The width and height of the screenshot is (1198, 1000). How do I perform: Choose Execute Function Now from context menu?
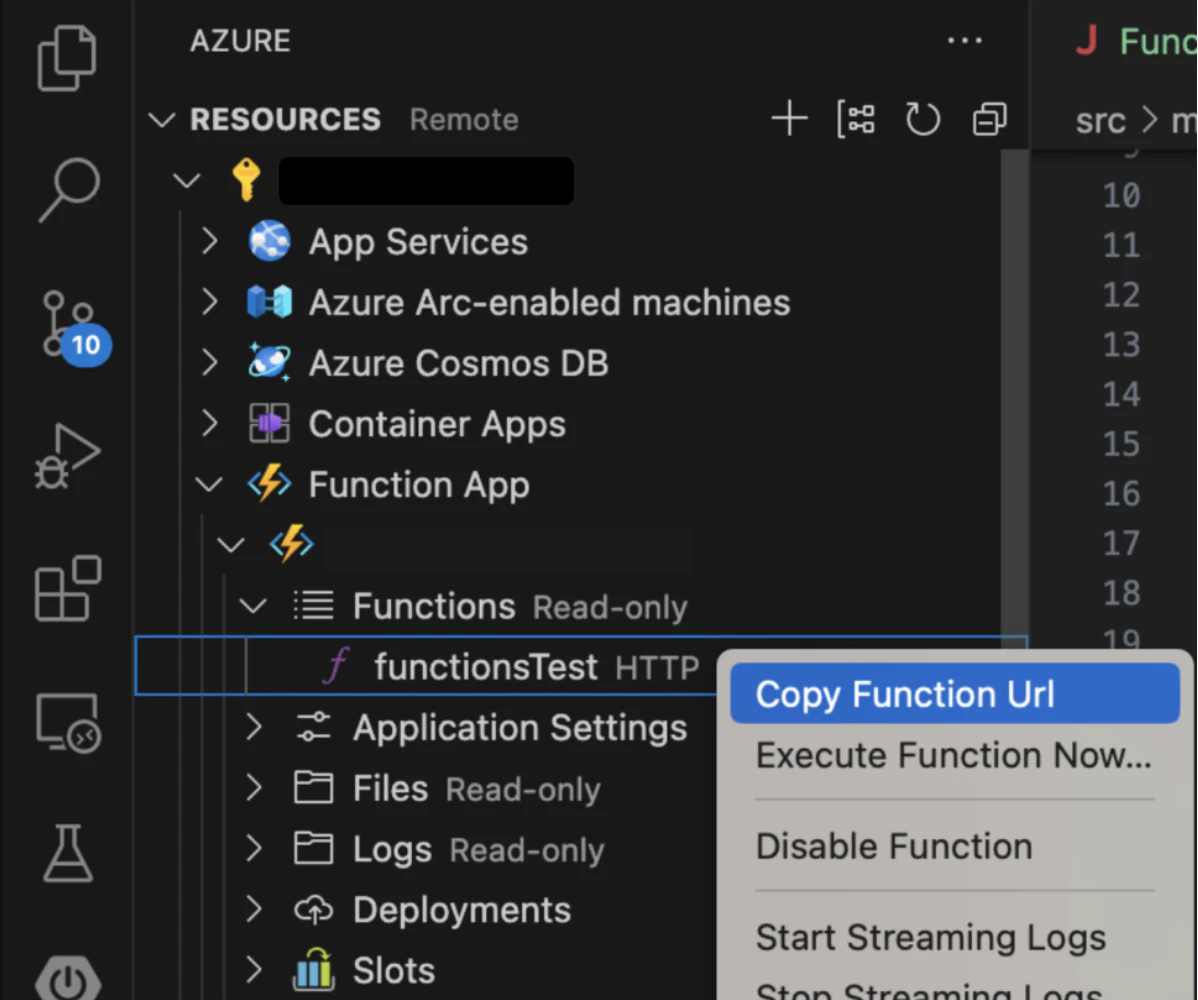click(x=955, y=755)
